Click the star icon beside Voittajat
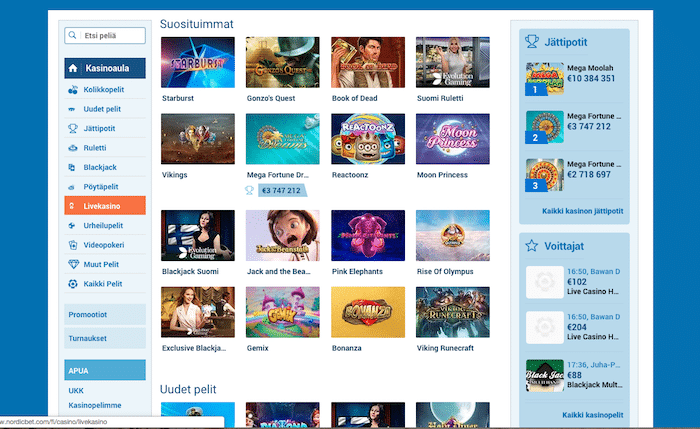The height and width of the screenshot is (429, 700). click(x=532, y=246)
